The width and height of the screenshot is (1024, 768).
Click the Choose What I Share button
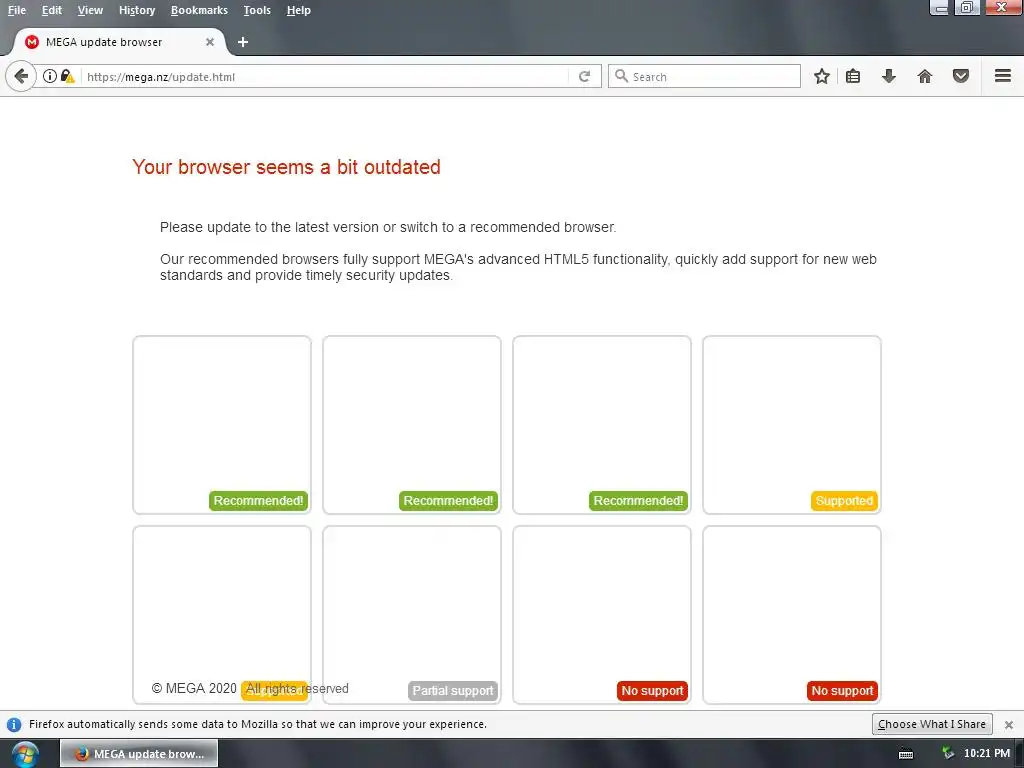[x=932, y=724]
